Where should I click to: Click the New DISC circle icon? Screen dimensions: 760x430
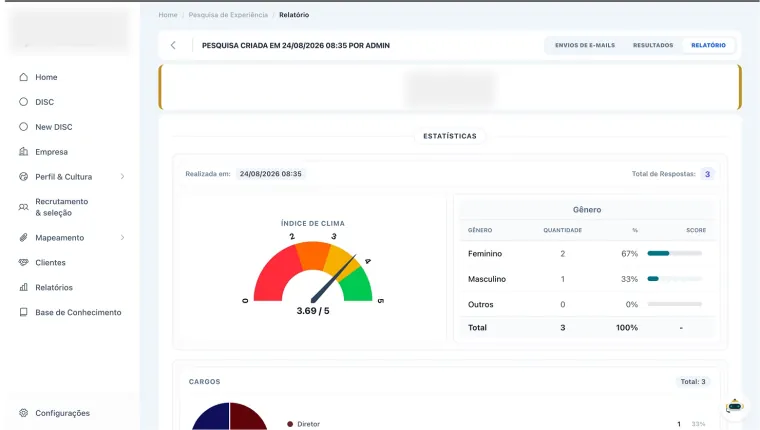[23, 127]
